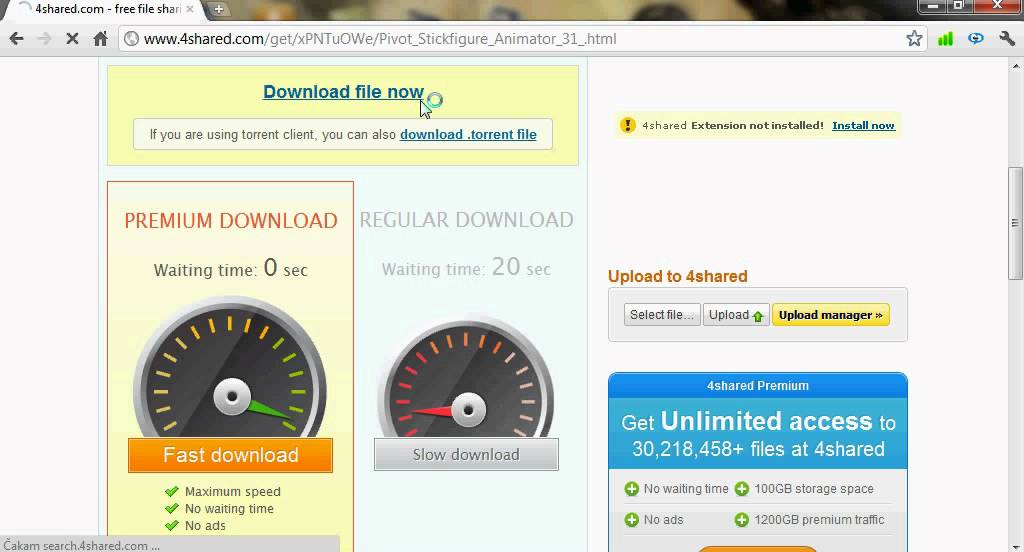Click the 1200GB premium traffic text
1024x552 pixels.
pos(819,520)
